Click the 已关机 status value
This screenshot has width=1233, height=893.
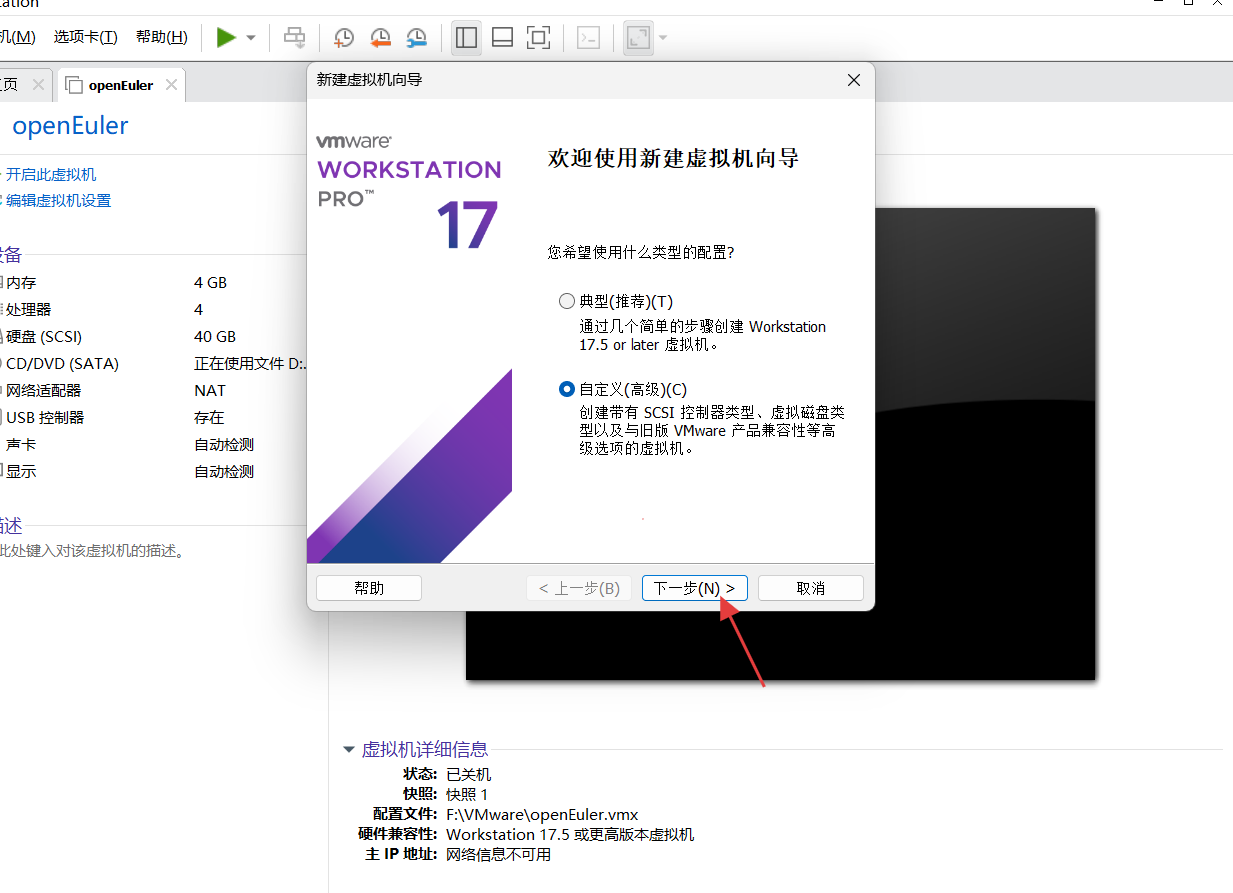(468, 774)
